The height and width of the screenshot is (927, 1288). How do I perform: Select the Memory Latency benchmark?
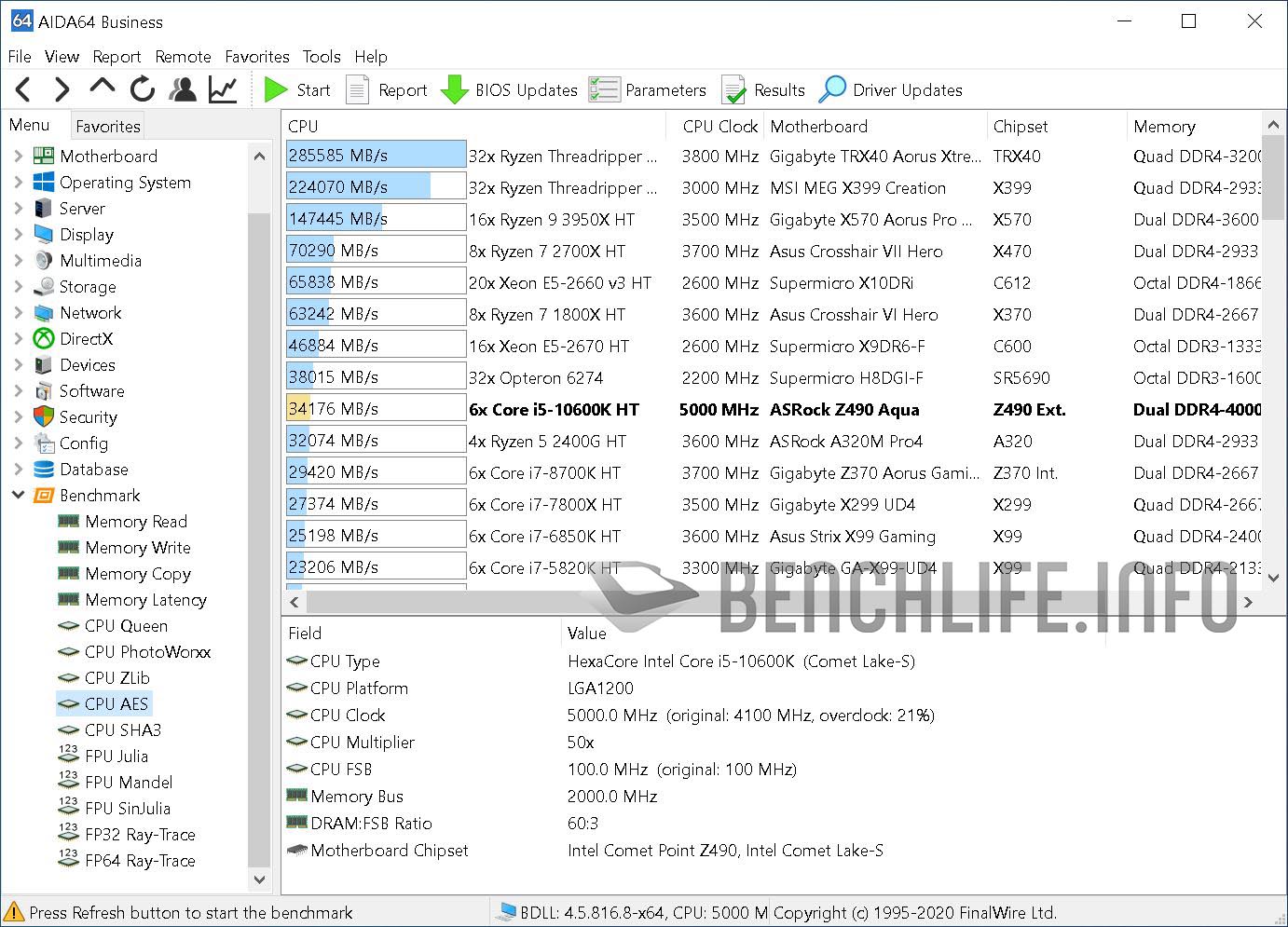coord(145,600)
